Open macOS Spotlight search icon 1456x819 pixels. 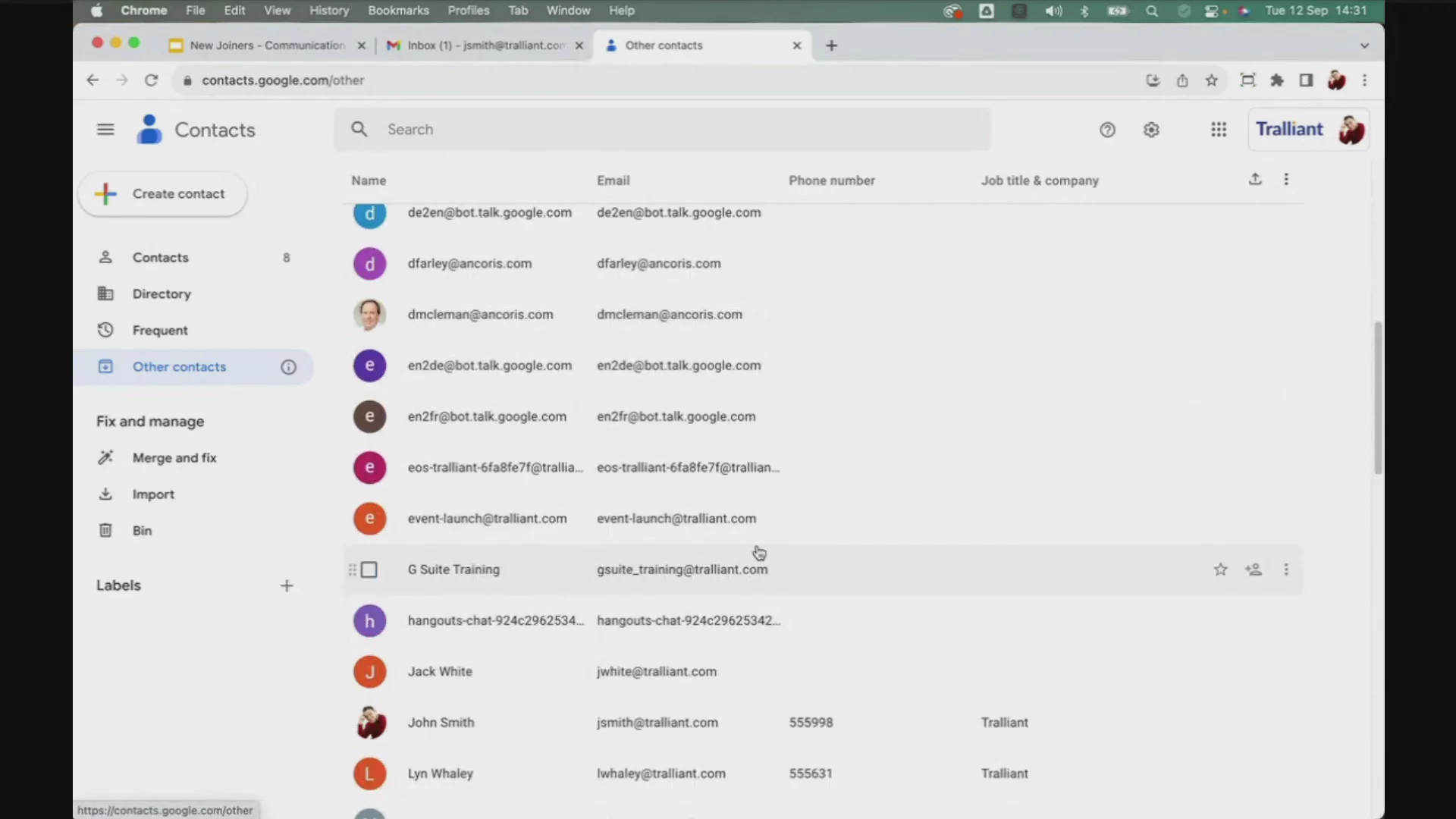click(1152, 11)
